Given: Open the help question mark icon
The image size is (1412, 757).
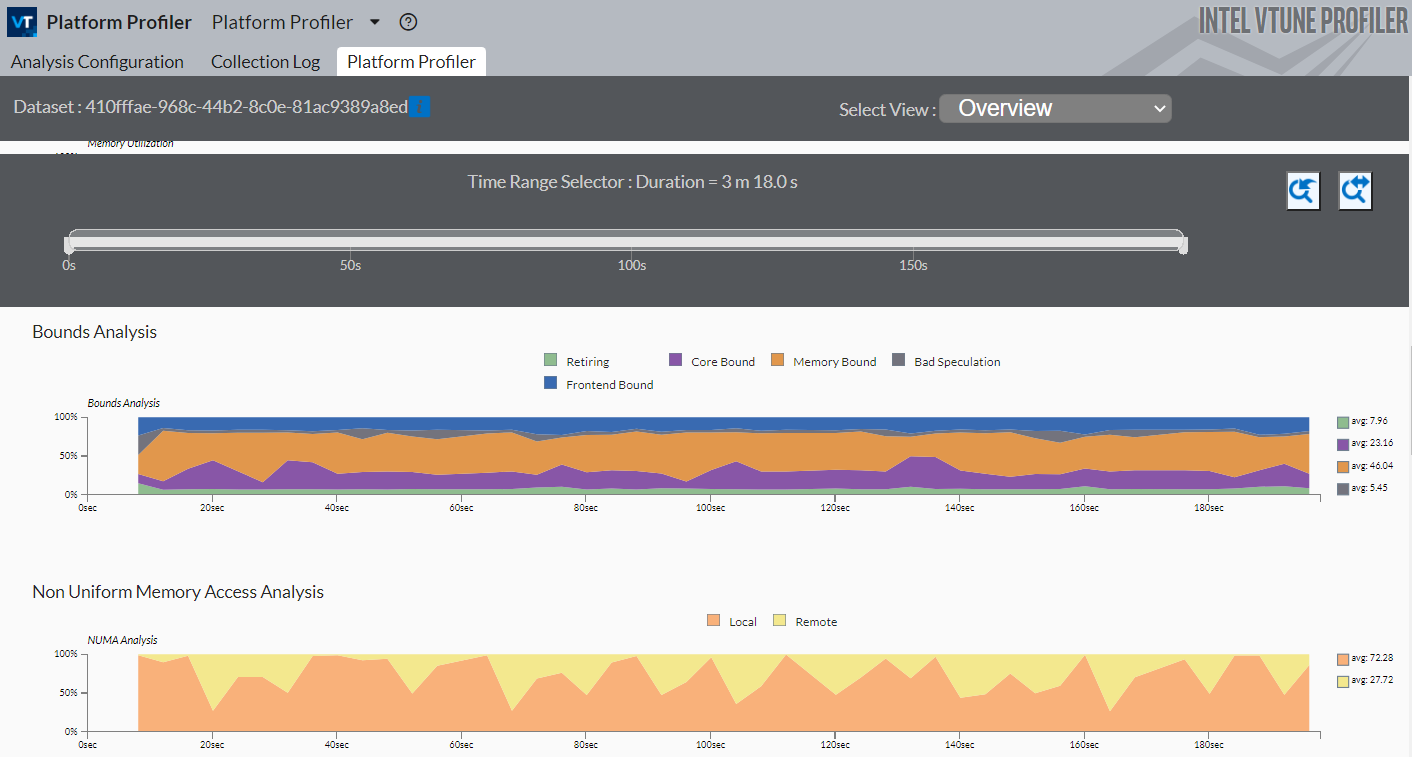Looking at the screenshot, I should tap(408, 22).
